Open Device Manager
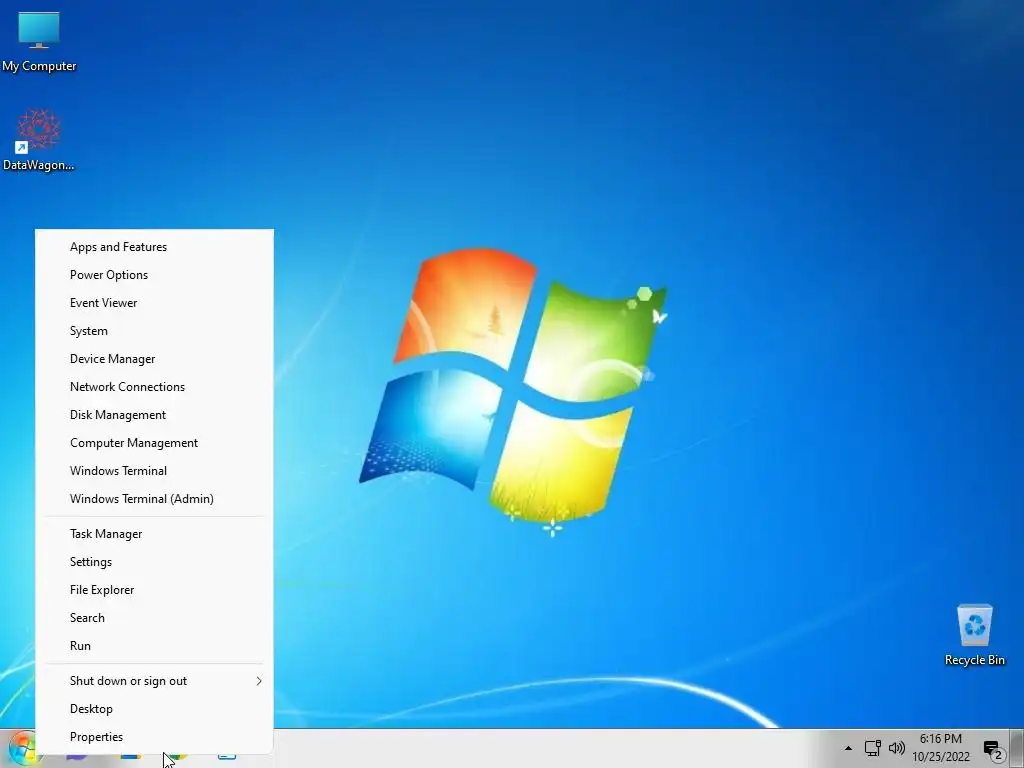The height and width of the screenshot is (768, 1024). [154, 359]
